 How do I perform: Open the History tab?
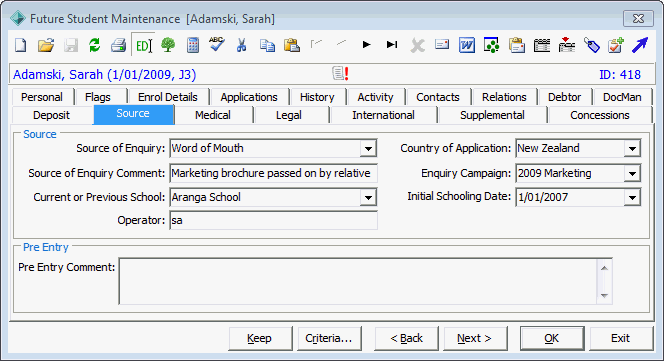coord(317,97)
